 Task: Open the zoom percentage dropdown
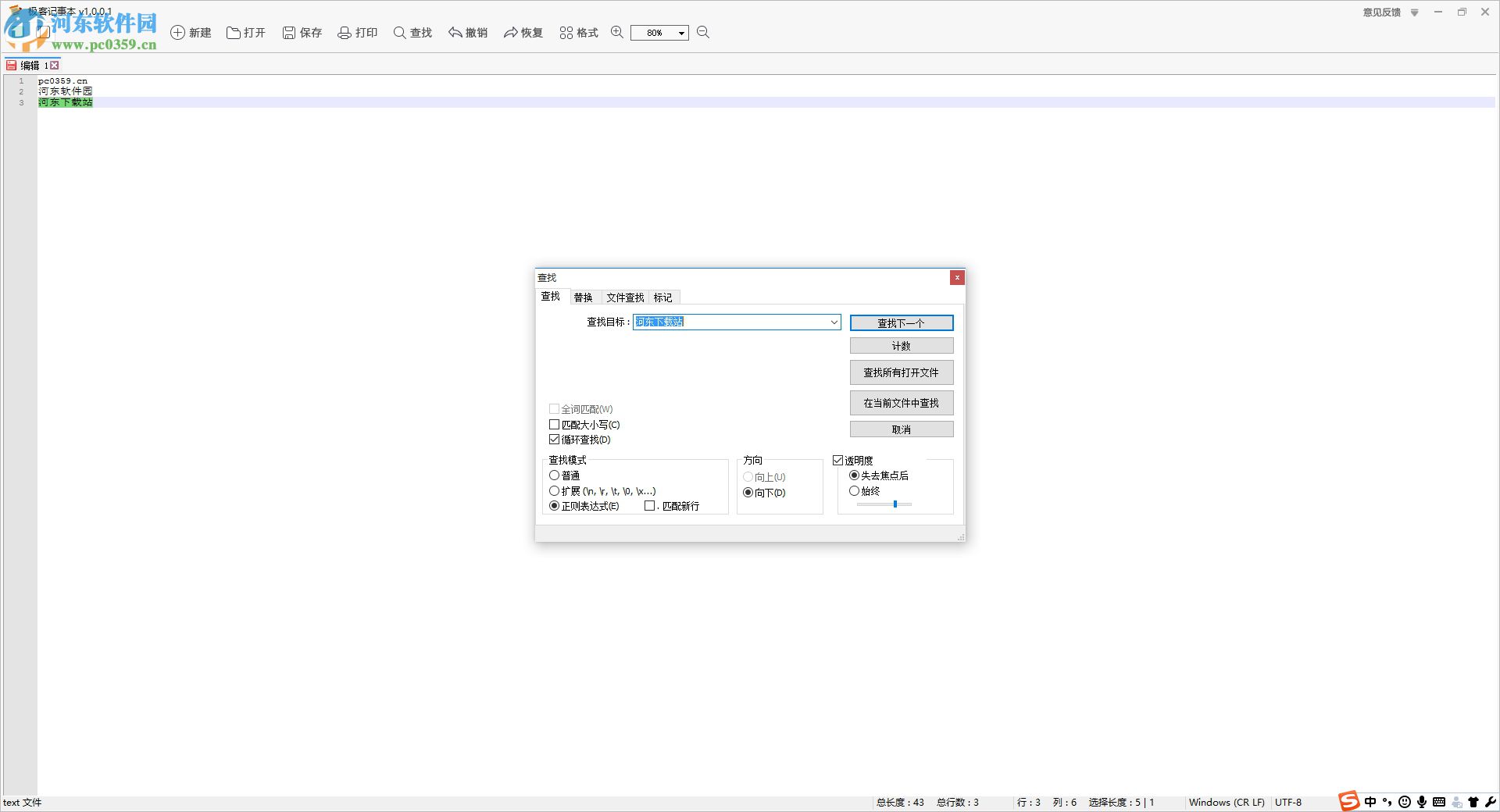coord(680,33)
